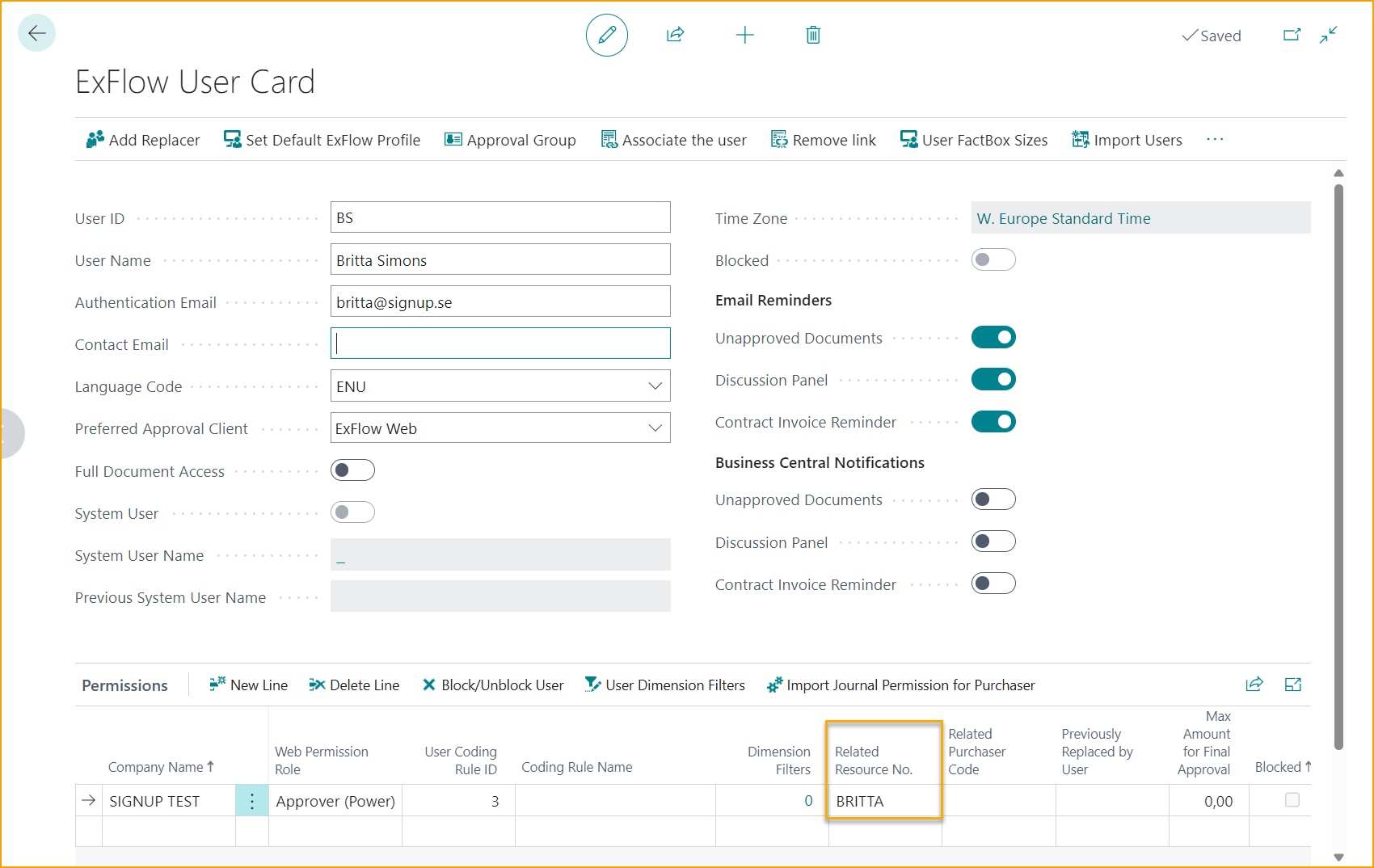1374x868 pixels.
Task: Expand the Language Code dropdown
Action: coord(655,386)
